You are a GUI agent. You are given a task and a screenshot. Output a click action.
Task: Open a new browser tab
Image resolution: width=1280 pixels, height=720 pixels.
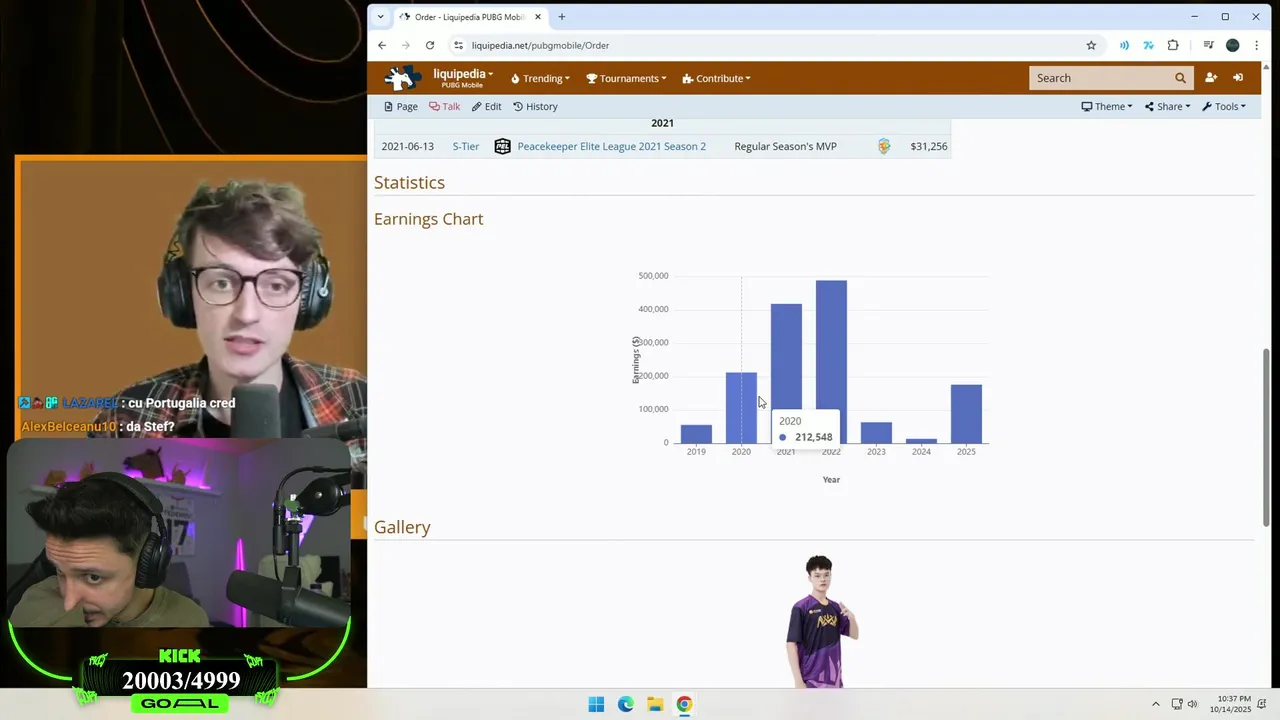(x=562, y=17)
